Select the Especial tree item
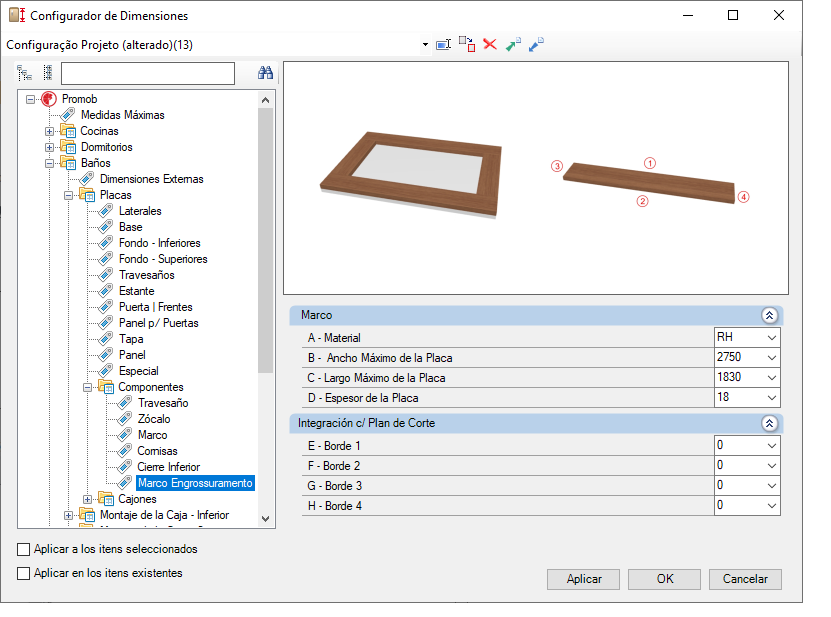The image size is (831, 617). pos(138,371)
